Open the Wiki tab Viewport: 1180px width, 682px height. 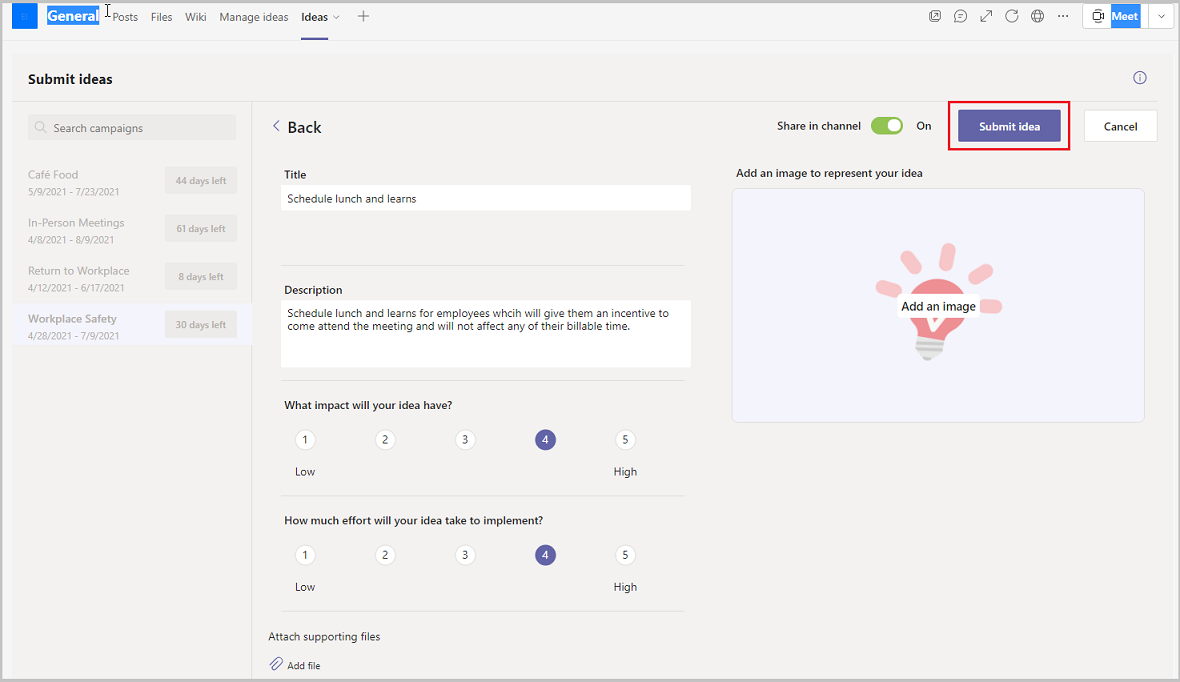pyautogui.click(x=196, y=17)
